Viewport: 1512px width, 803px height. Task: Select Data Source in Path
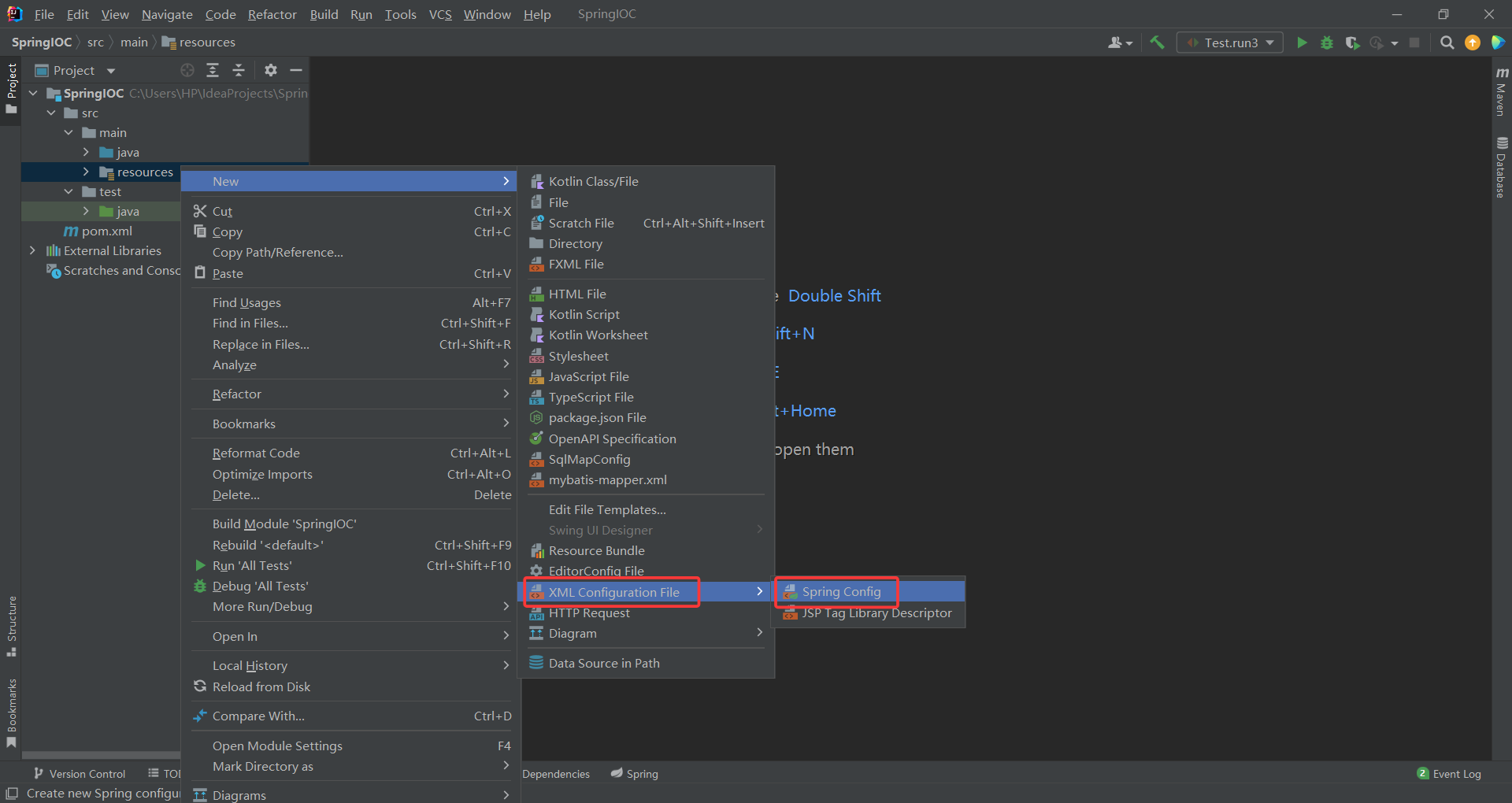tap(646, 663)
